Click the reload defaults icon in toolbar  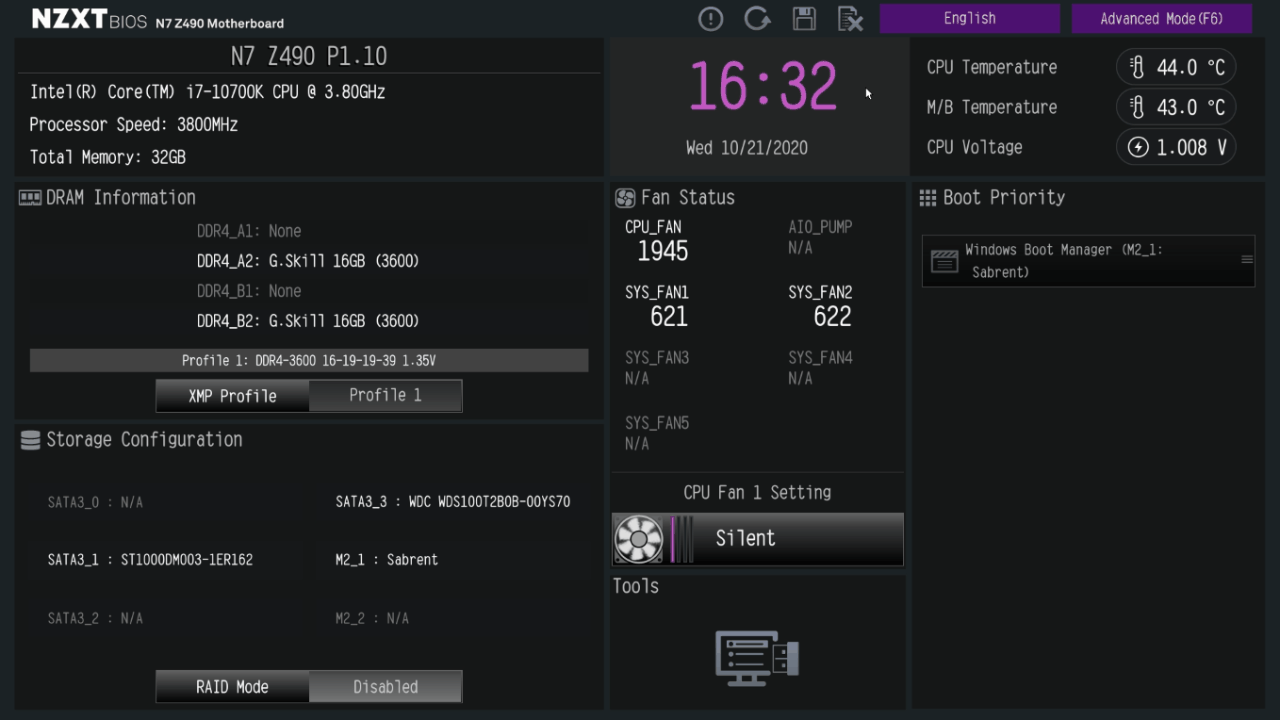pos(757,18)
